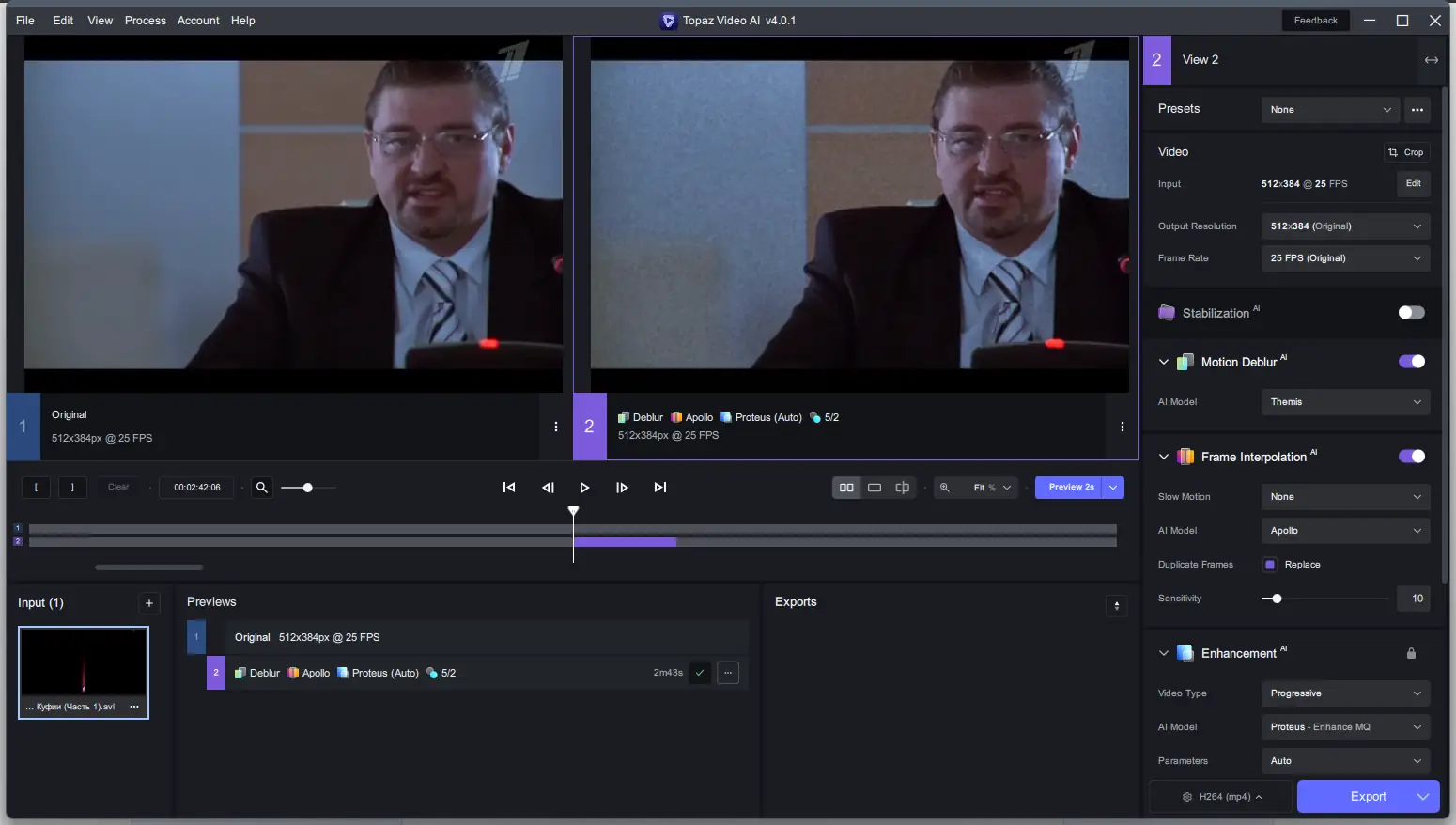This screenshot has height=825, width=1456.
Task: Switch to the single preview view layout
Action: point(875,487)
